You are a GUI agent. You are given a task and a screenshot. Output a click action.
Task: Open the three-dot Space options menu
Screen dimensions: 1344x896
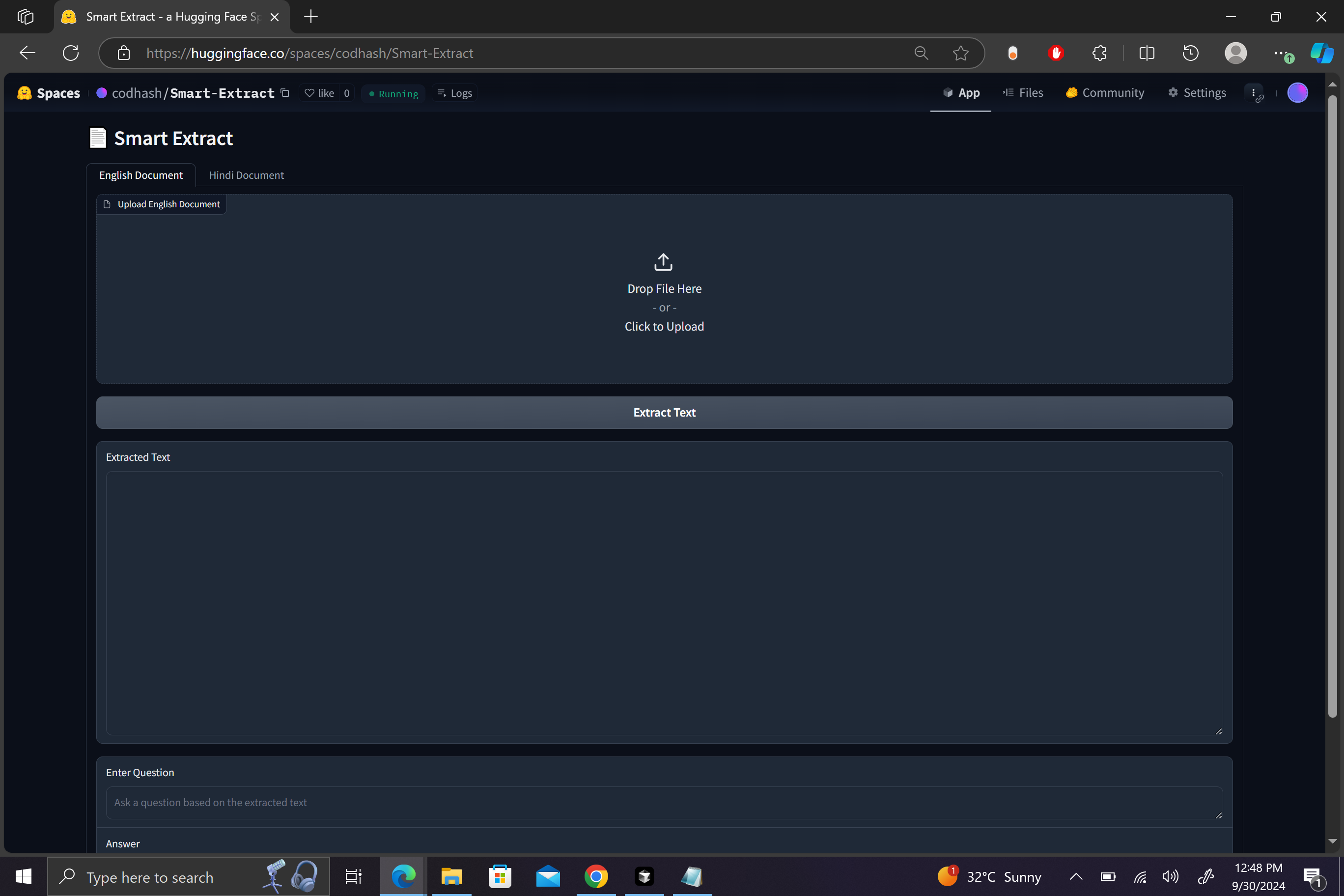click(1253, 92)
